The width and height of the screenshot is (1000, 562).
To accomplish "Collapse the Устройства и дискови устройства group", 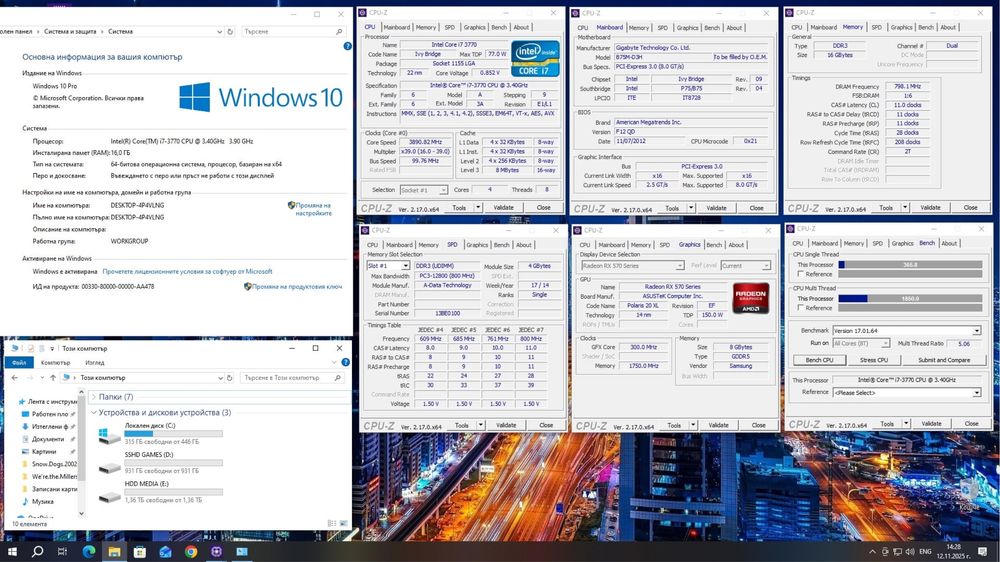I will [94, 413].
